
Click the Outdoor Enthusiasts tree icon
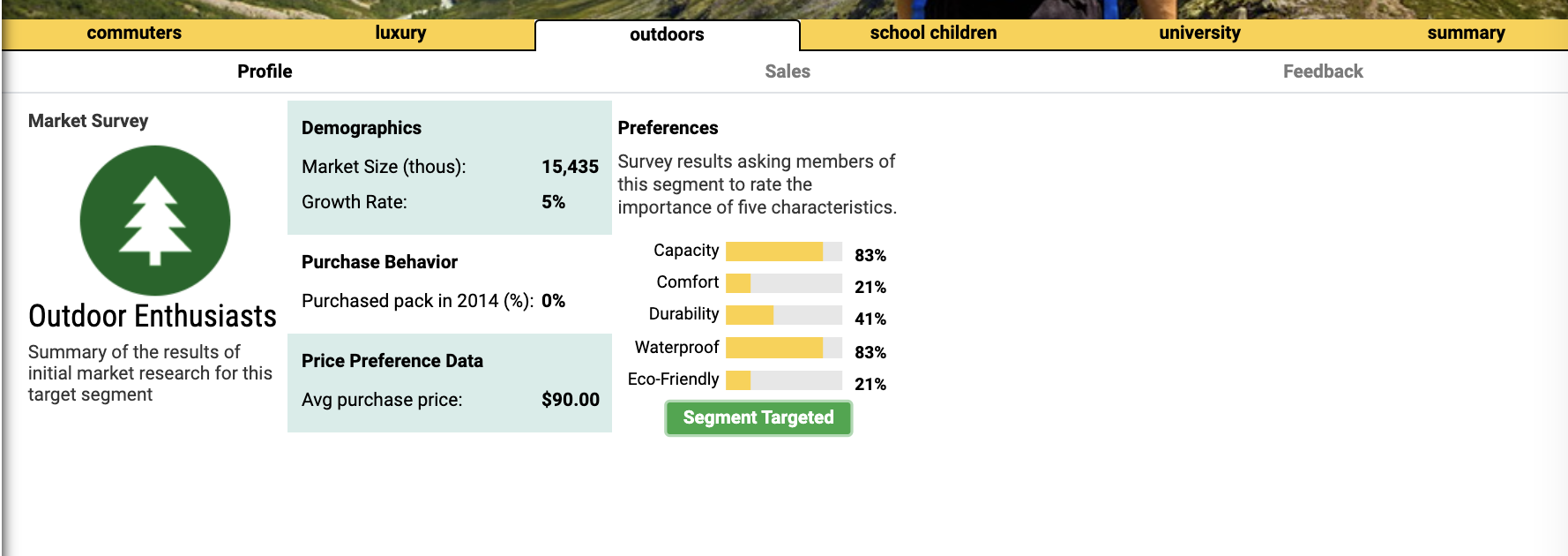click(x=154, y=220)
